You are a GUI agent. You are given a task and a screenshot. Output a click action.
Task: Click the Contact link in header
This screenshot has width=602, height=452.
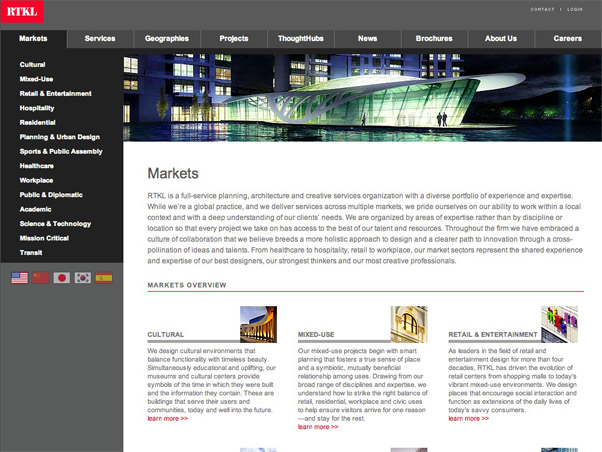coord(542,9)
